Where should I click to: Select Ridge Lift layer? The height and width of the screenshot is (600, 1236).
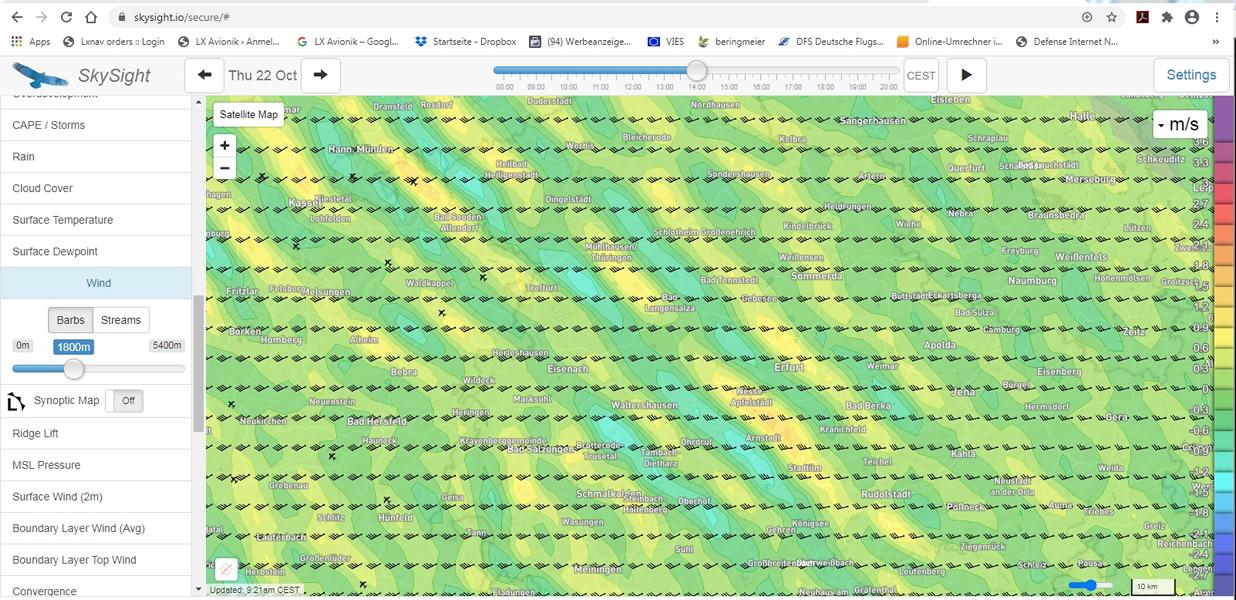pyautogui.click(x=36, y=433)
